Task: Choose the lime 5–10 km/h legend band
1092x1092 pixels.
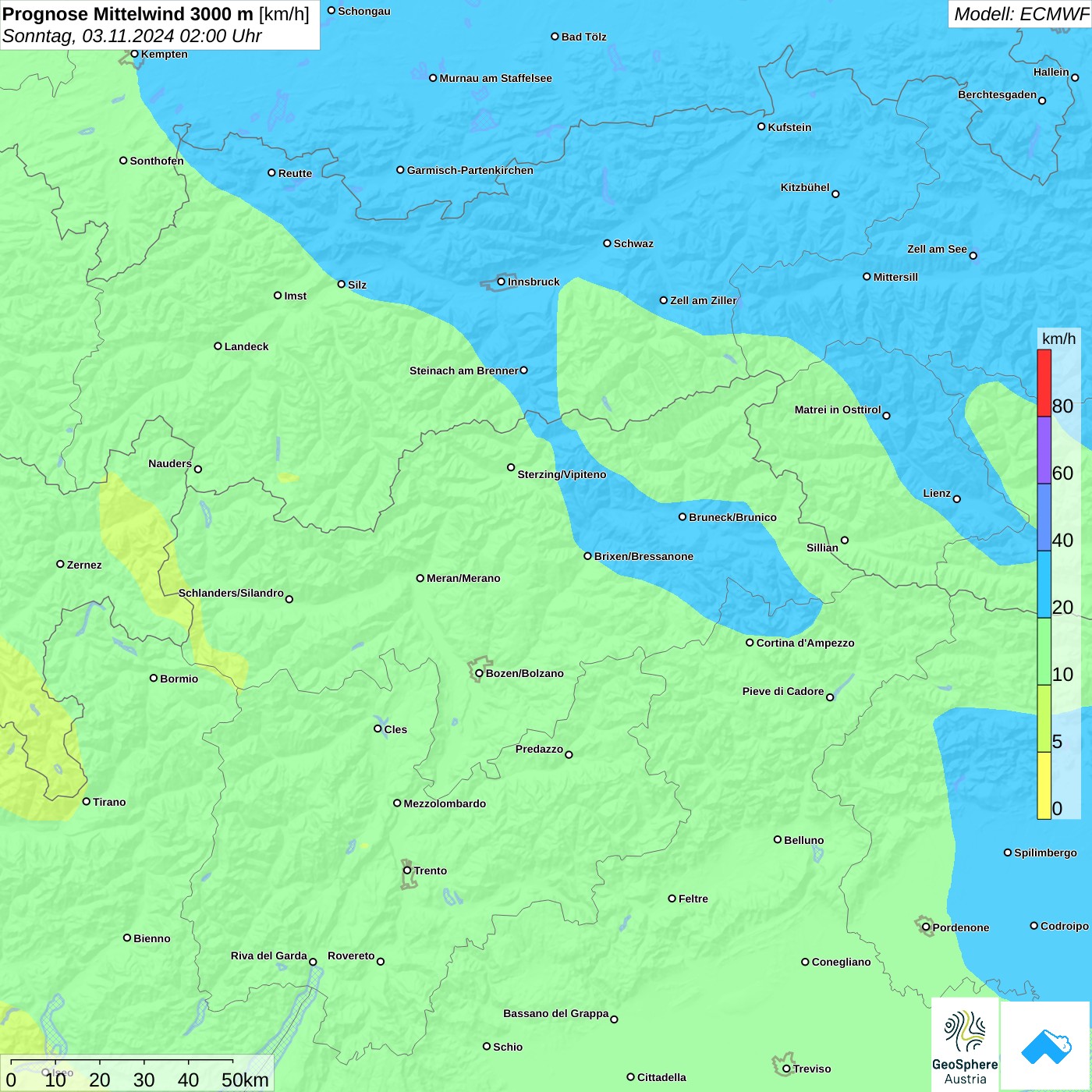Action: 1044,719
